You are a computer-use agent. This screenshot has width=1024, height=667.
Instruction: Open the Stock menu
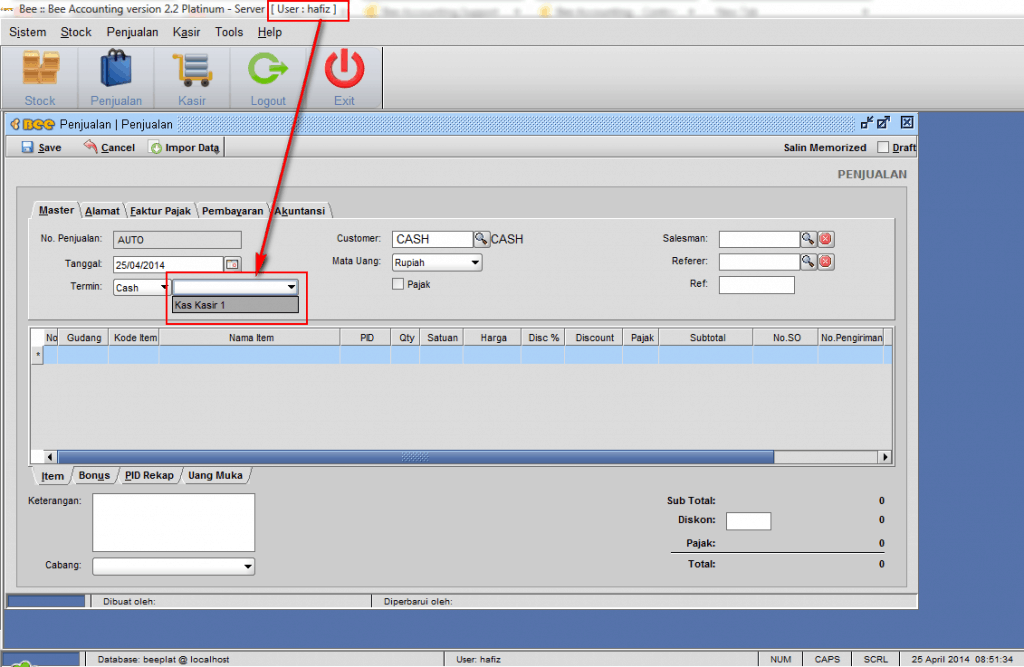coord(76,32)
